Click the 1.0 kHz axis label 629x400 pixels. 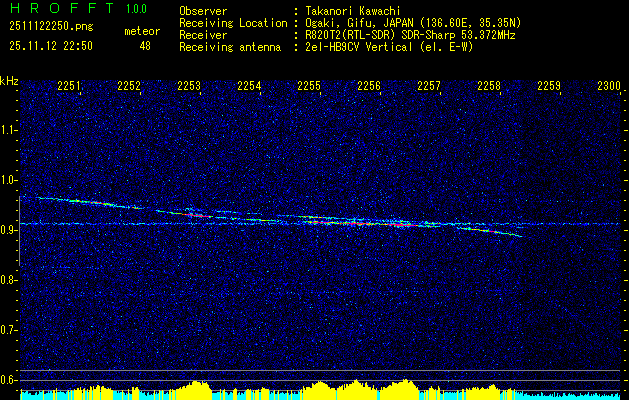tap(9, 180)
